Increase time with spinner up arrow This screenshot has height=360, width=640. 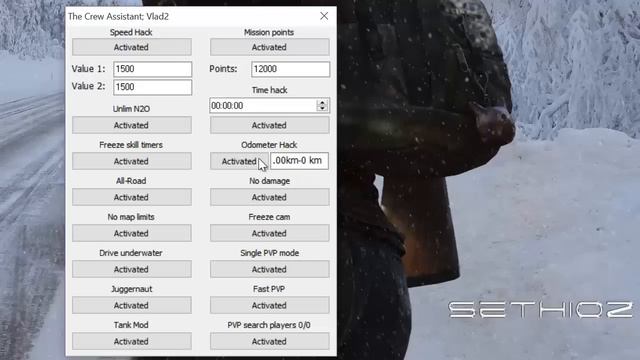click(322, 102)
